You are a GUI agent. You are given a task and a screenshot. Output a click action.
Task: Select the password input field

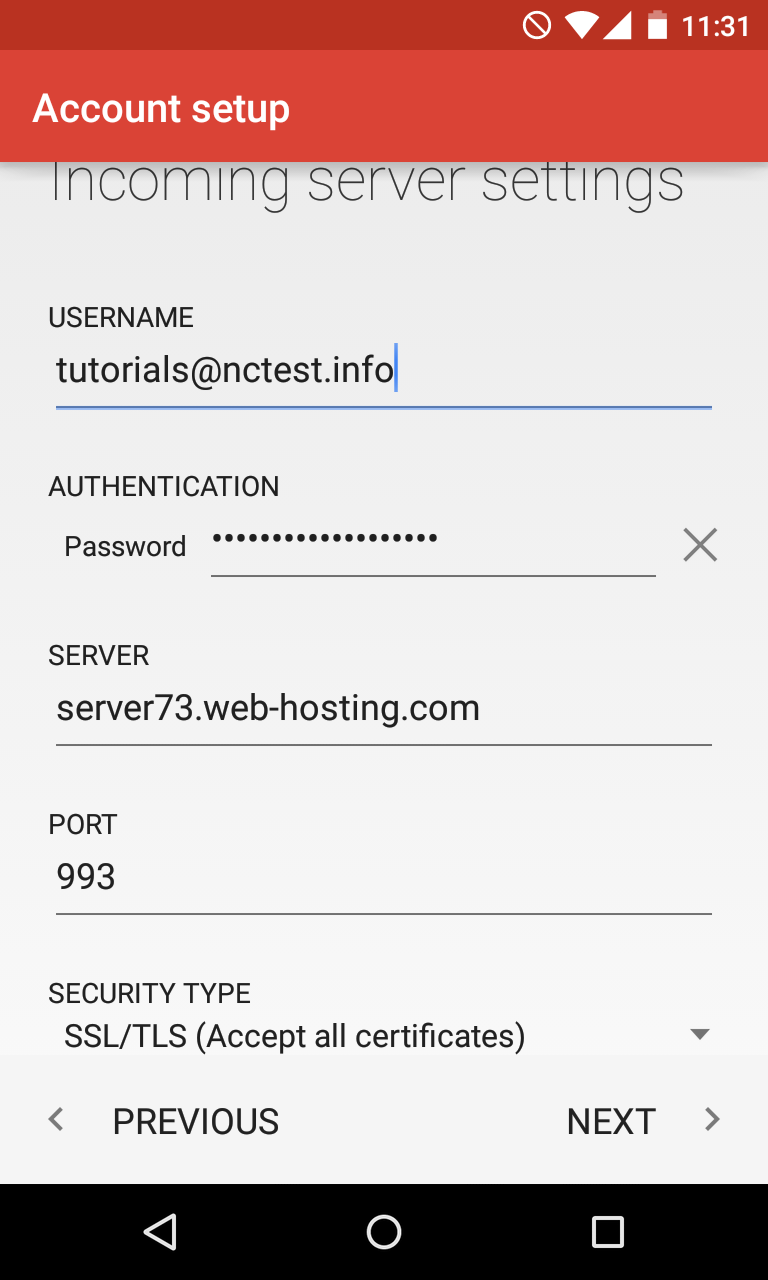(x=433, y=545)
